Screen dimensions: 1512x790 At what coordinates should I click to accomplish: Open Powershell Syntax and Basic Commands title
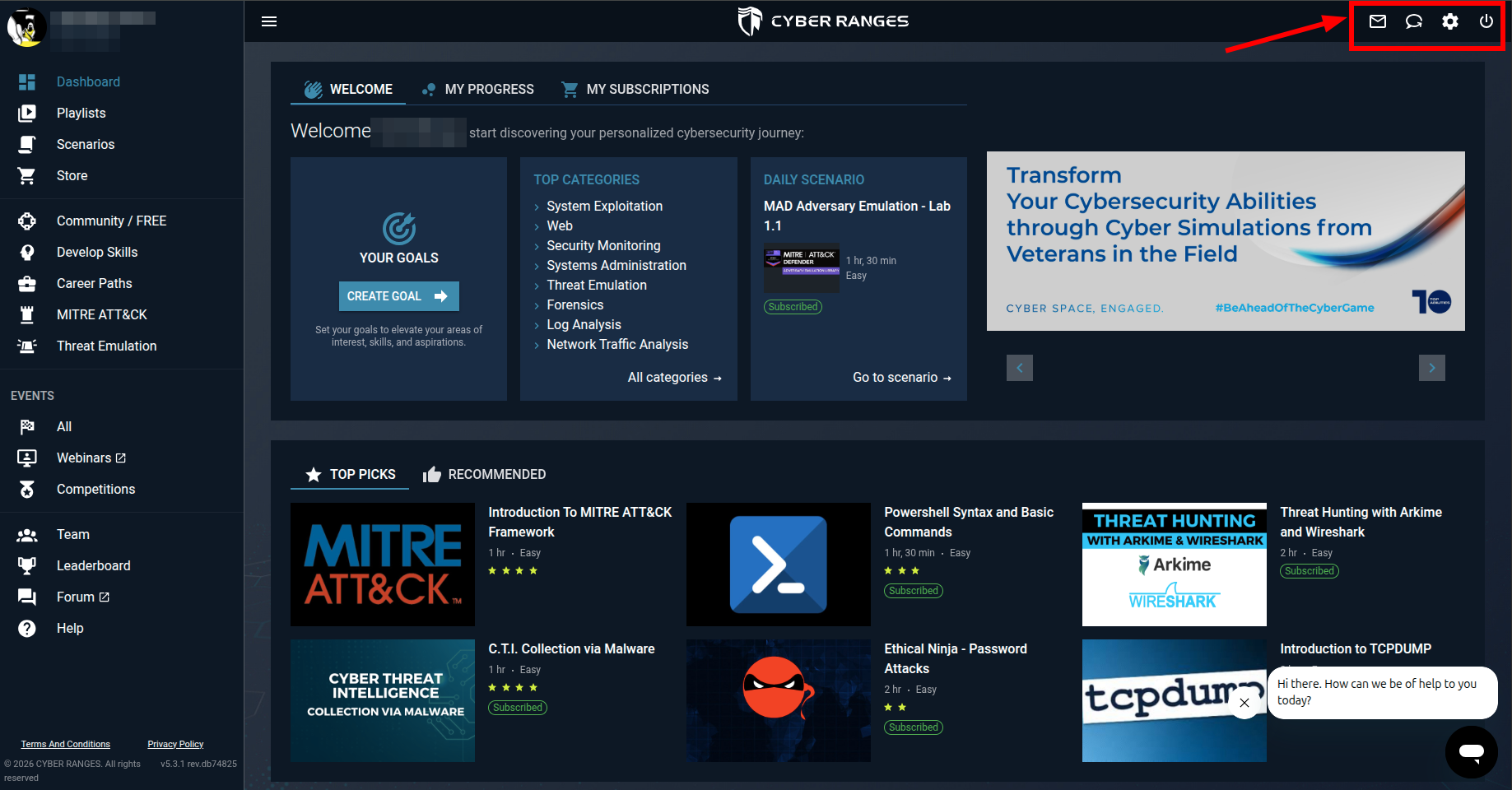point(969,523)
